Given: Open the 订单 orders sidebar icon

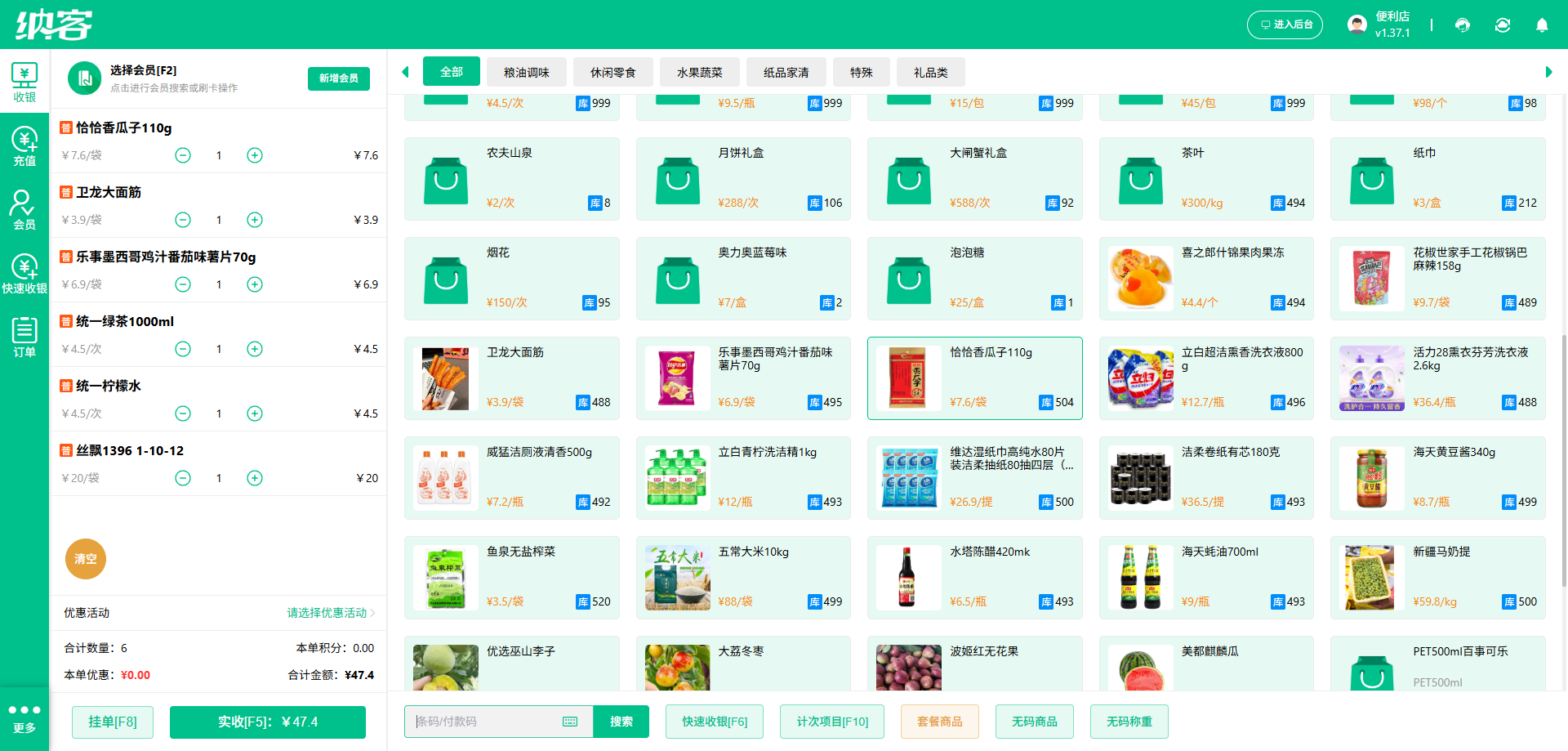Looking at the screenshot, I should (x=24, y=338).
